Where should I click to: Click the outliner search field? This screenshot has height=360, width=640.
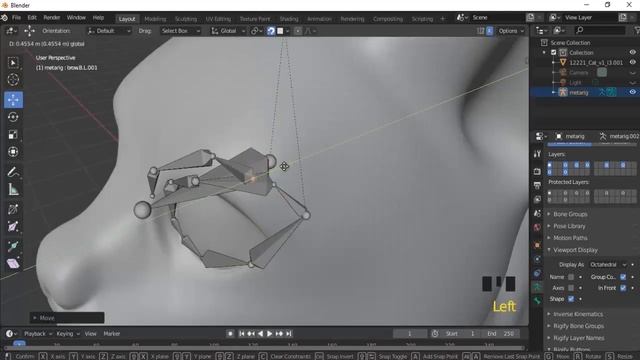point(600,30)
